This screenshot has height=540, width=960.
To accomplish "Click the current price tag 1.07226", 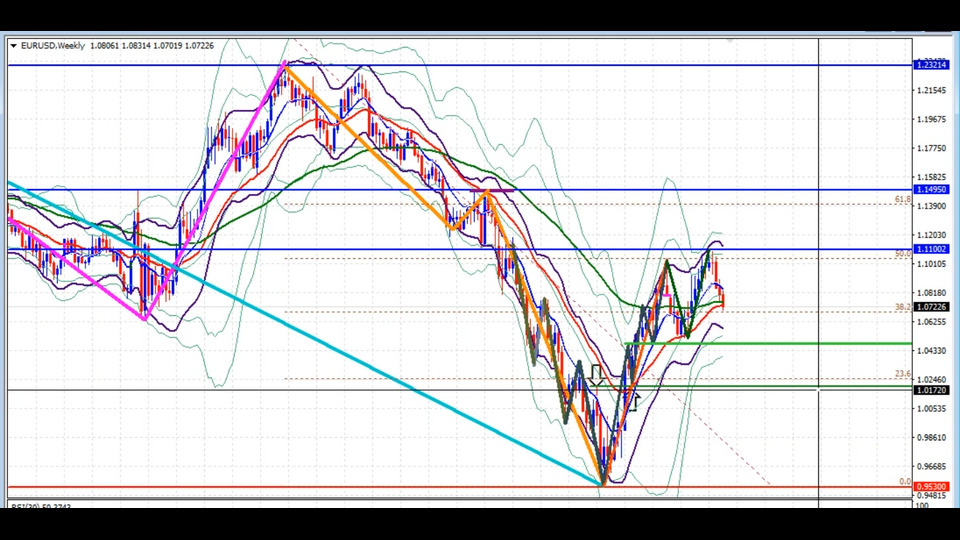I will [x=931, y=307].
